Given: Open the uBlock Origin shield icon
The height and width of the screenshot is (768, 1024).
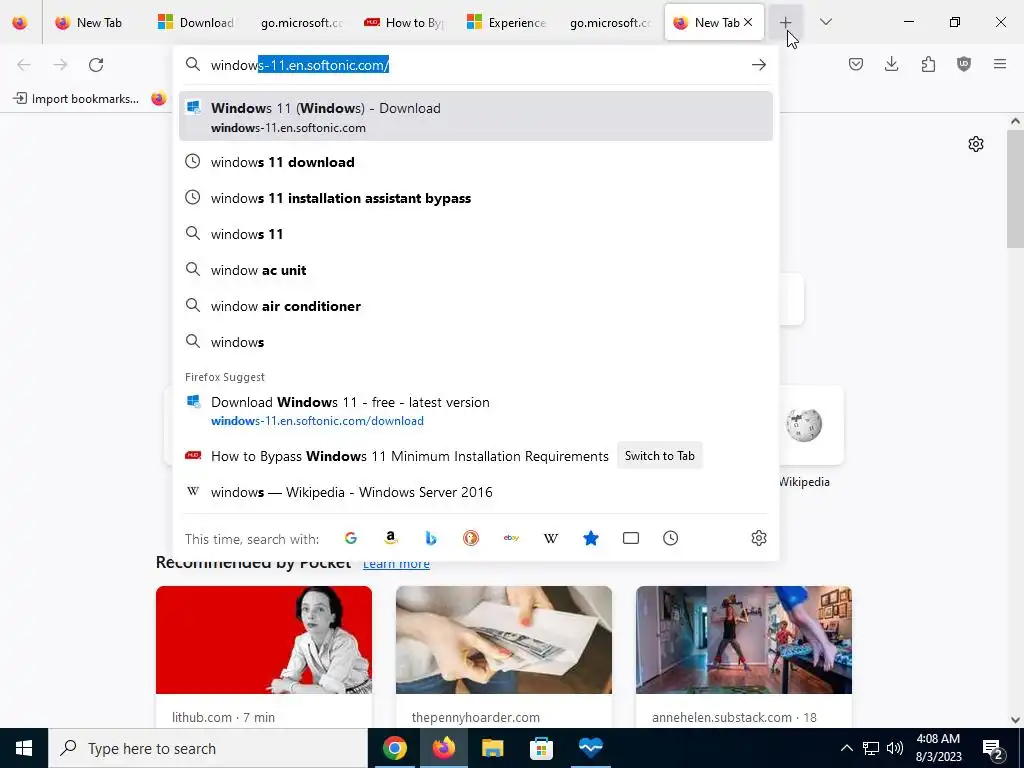Looking at the screenshot, I should (x=964, y=64).
